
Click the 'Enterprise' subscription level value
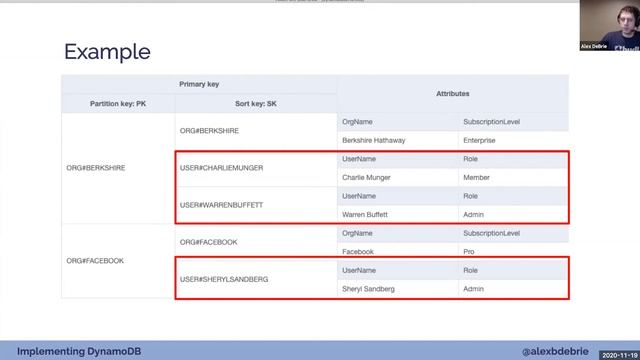[479, 140]
